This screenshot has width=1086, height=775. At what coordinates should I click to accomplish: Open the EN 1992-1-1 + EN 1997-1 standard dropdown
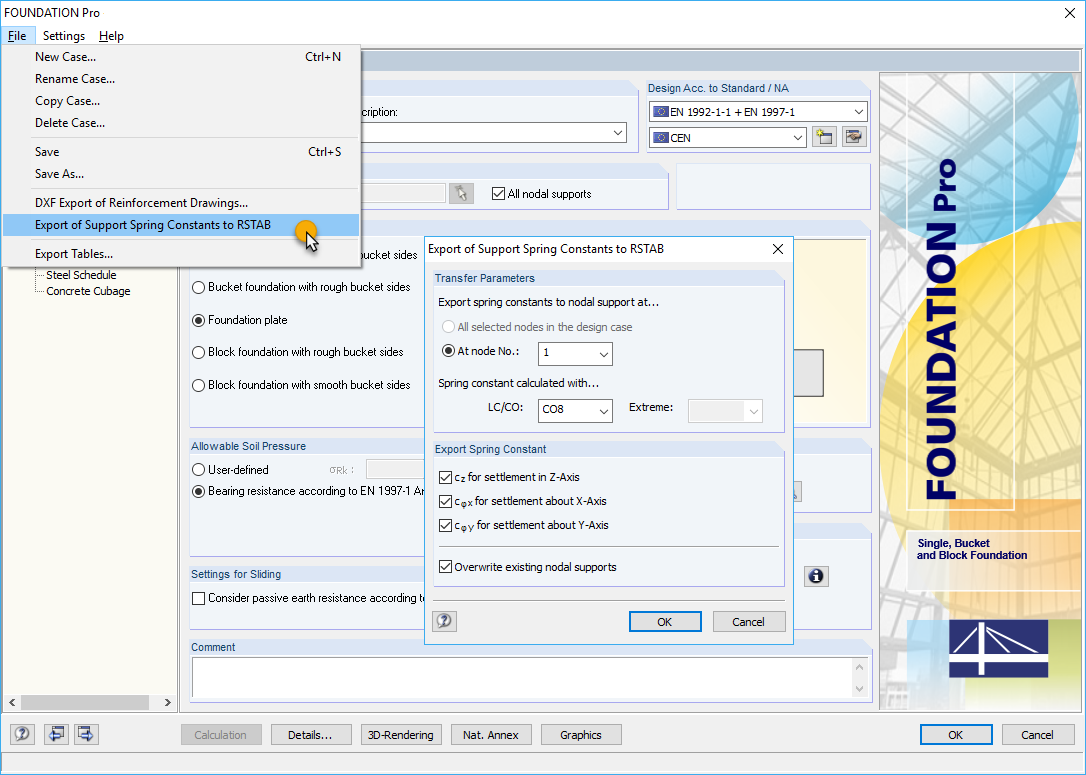point(758,112)
